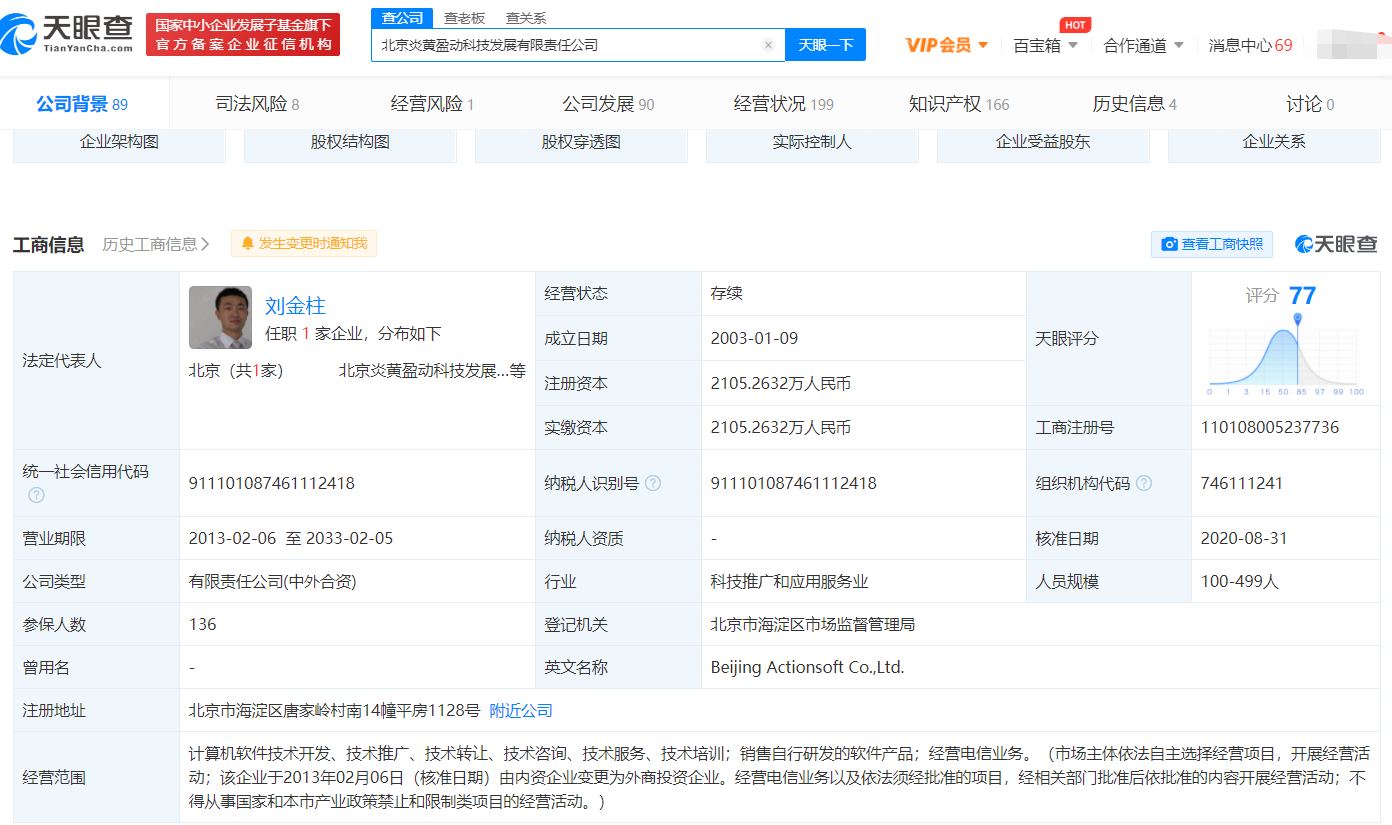Viewport: 1392px width, 825px height.
Task: Click 组织机构代码 value 746111241
Action: tap(1240, 483)
